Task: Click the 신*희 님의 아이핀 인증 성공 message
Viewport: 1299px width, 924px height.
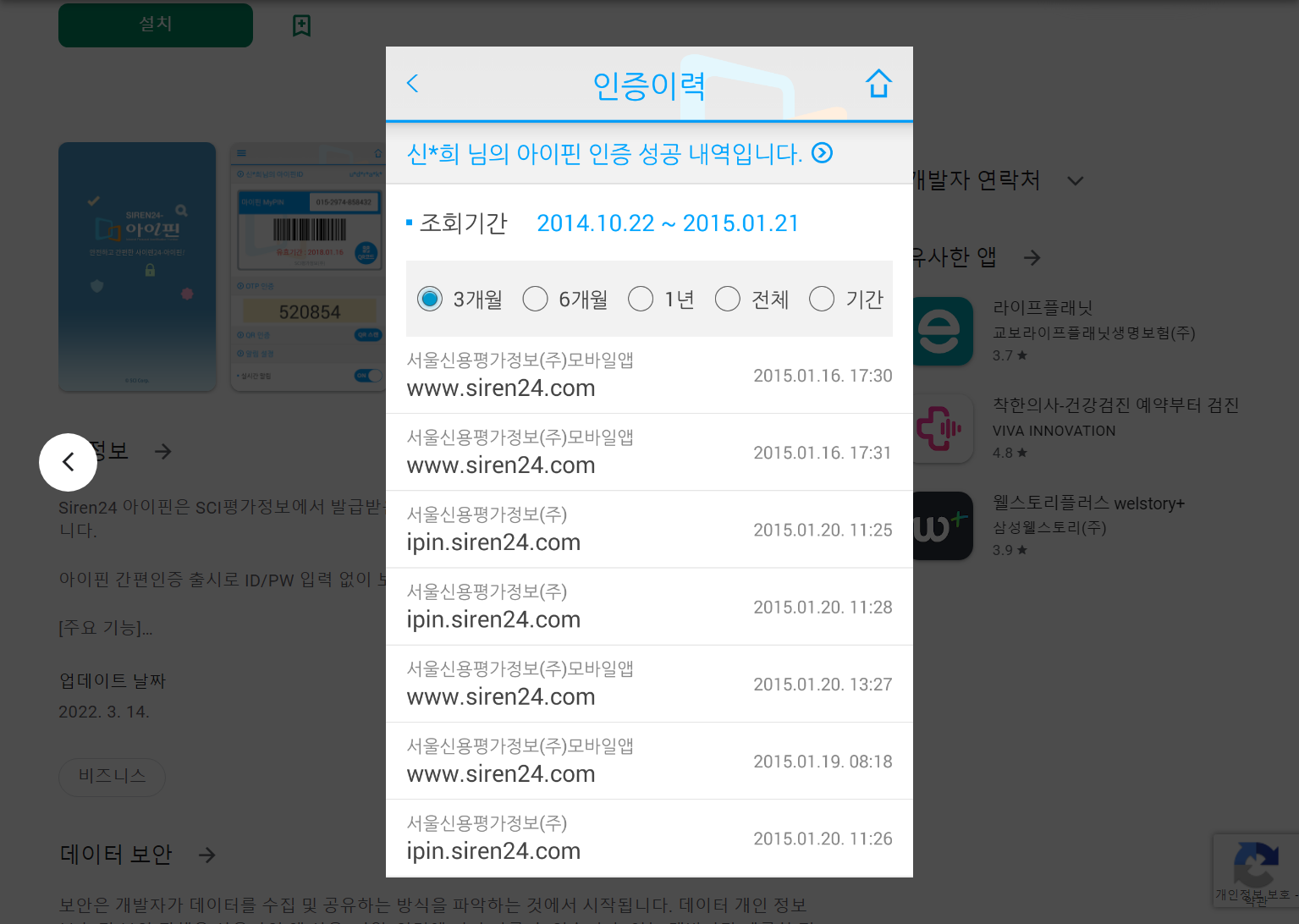Action: point(605,153)
